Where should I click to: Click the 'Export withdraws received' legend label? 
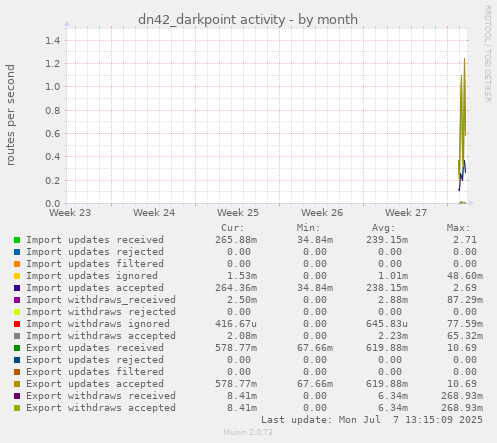point(101,396)
